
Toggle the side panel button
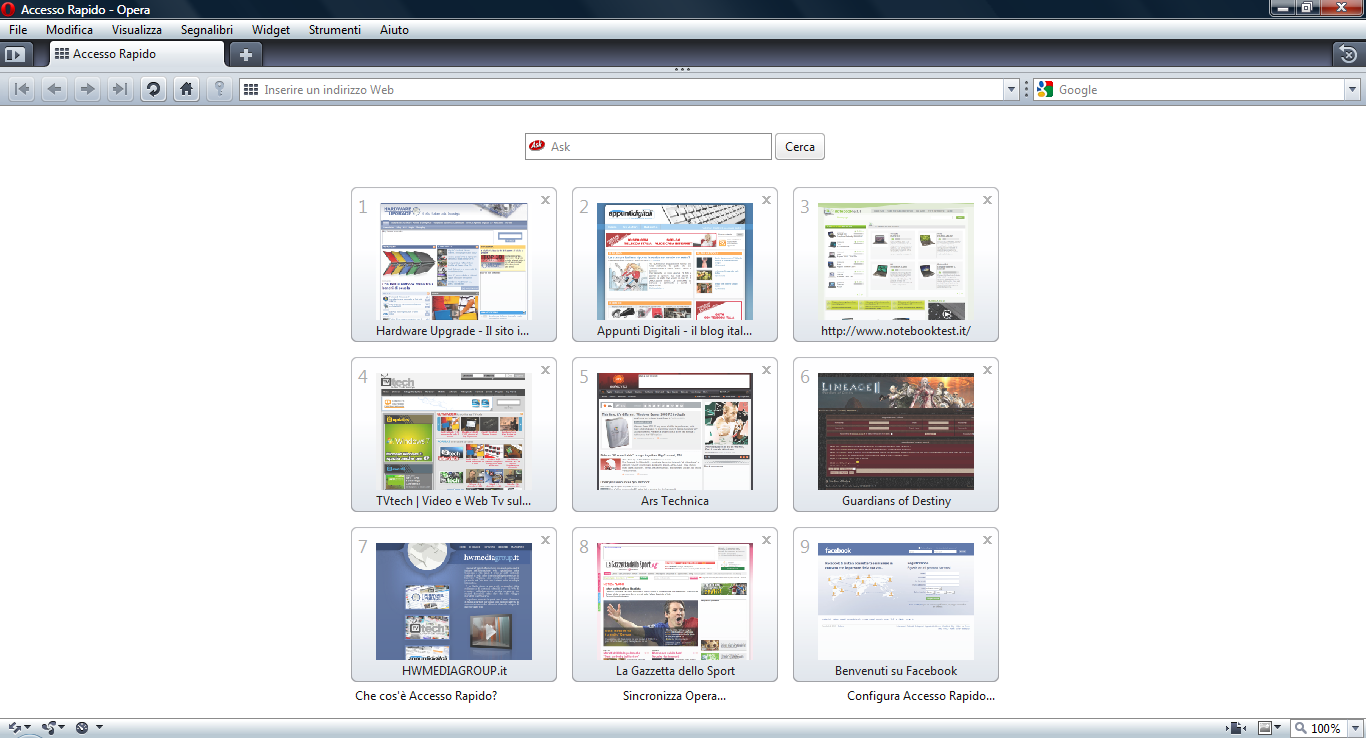pos(15,54)
